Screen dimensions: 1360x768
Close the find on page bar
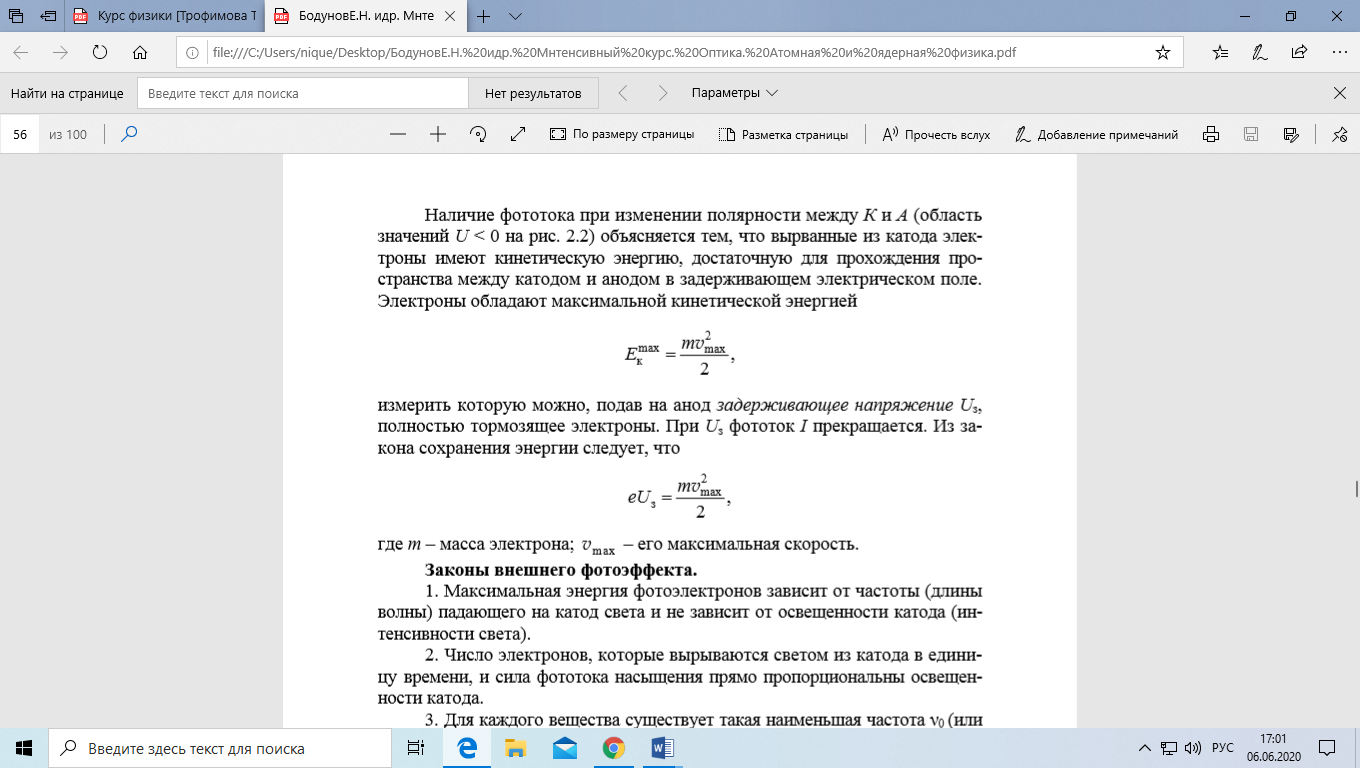[1339, 93]
